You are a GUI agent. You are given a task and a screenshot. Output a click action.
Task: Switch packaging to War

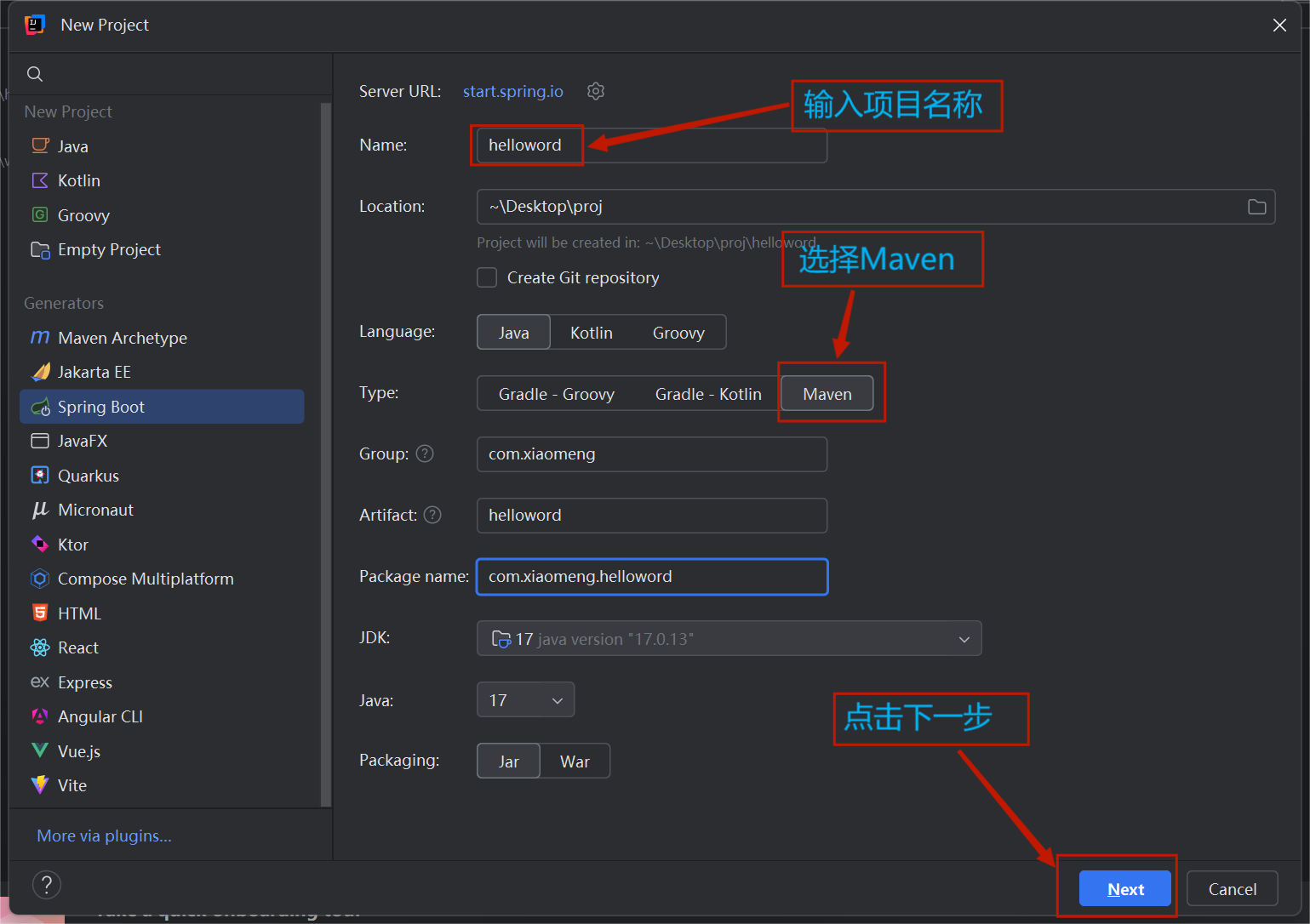click(x=575, y=761)
